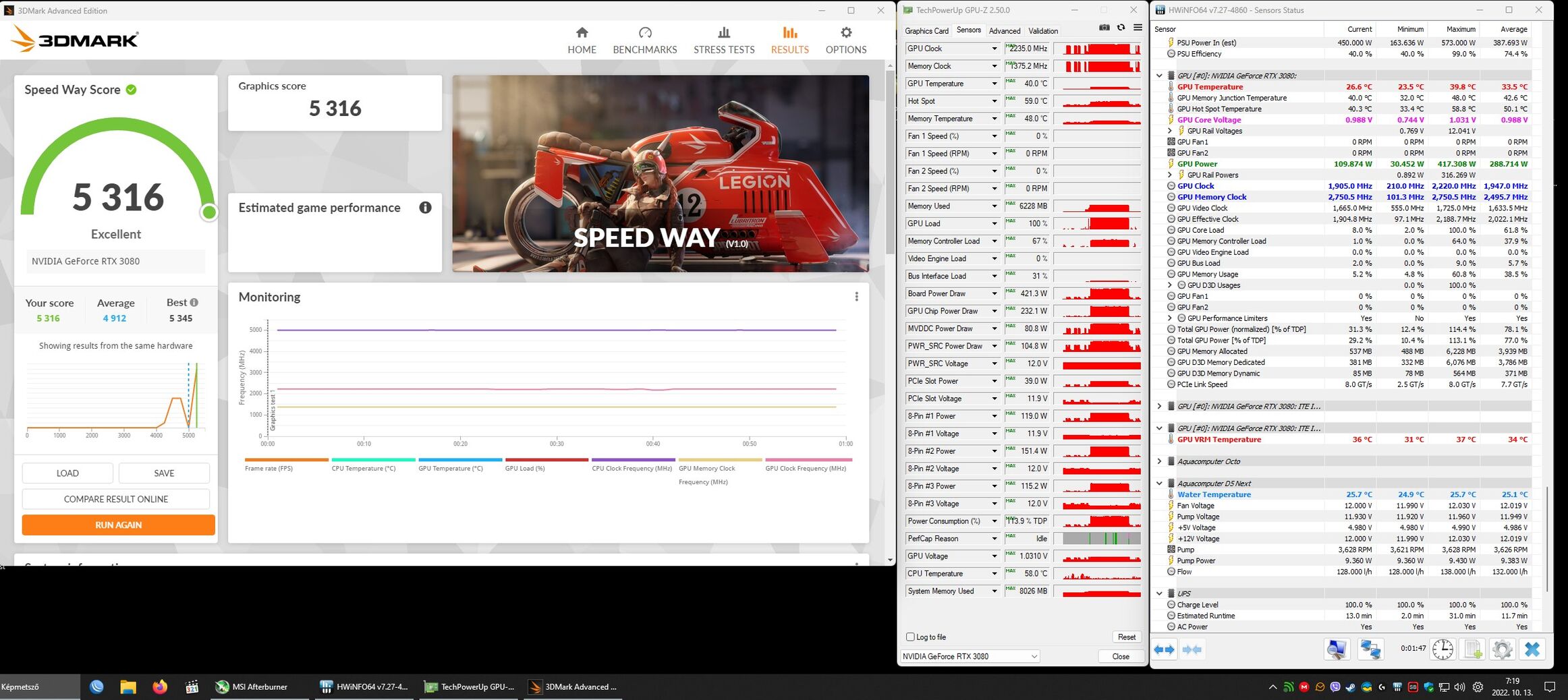Open the 3DMark HOME section
The width and height of the screenshot is (1568, 700).
(582, 40)
